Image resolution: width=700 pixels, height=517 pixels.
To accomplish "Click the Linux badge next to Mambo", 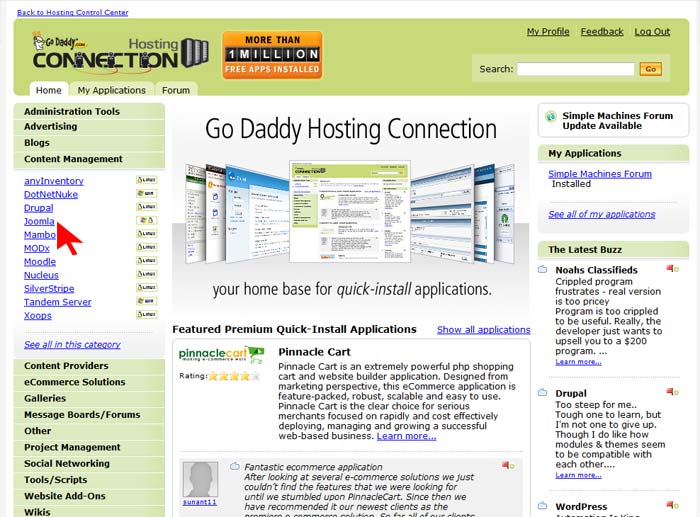I will pyautogui.click(x=146, y=233).
